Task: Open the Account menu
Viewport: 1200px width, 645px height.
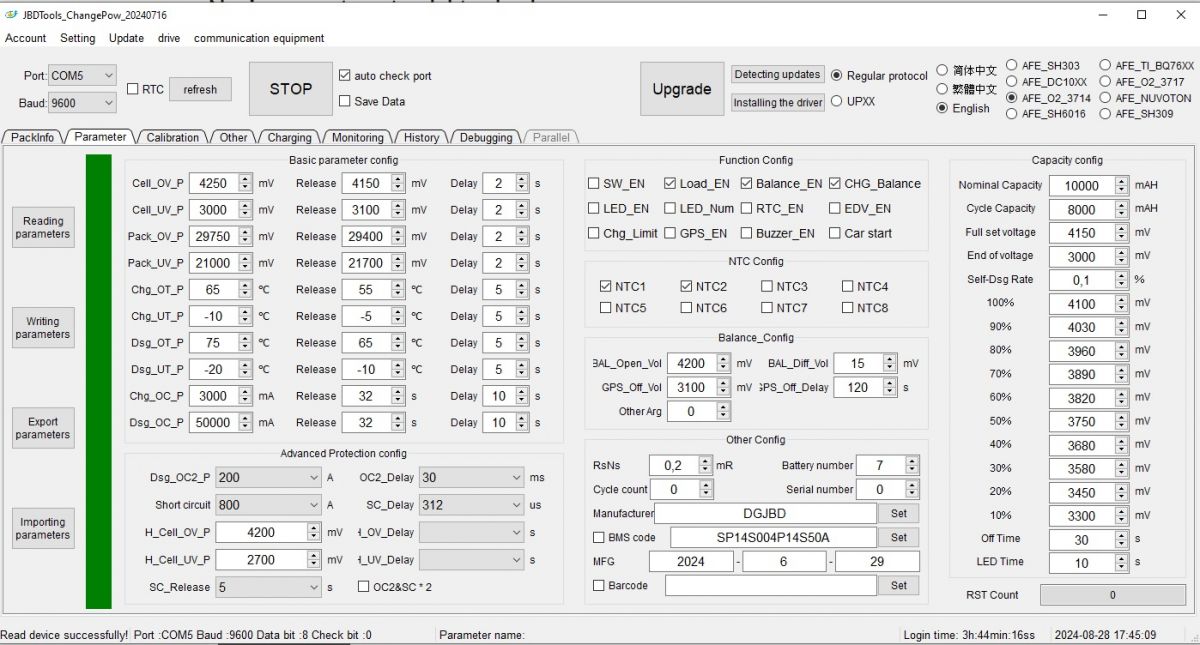Action: coord(26,38)
